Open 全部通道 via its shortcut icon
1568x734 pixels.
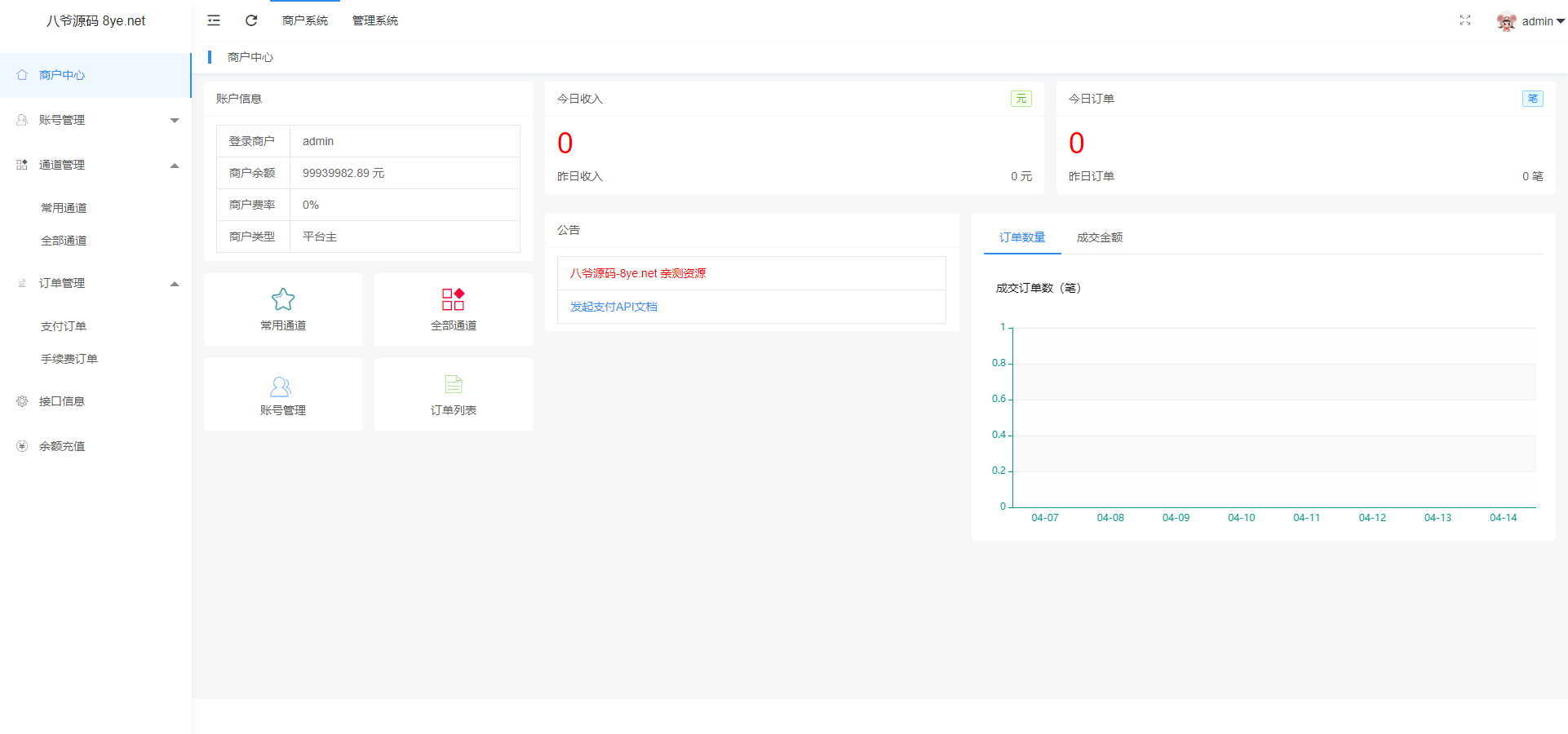click(452, 299)
